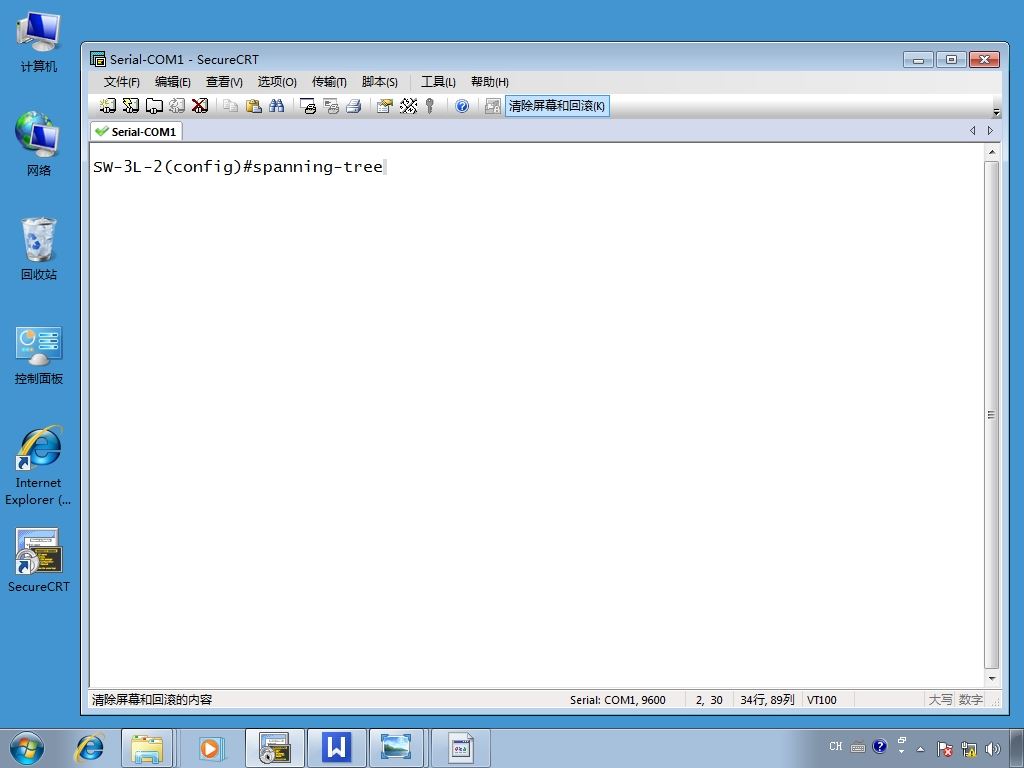This screenshot has height=768, width=1024.
Task: Click the 控制面板 desktop icon
Action: point(39,355)
